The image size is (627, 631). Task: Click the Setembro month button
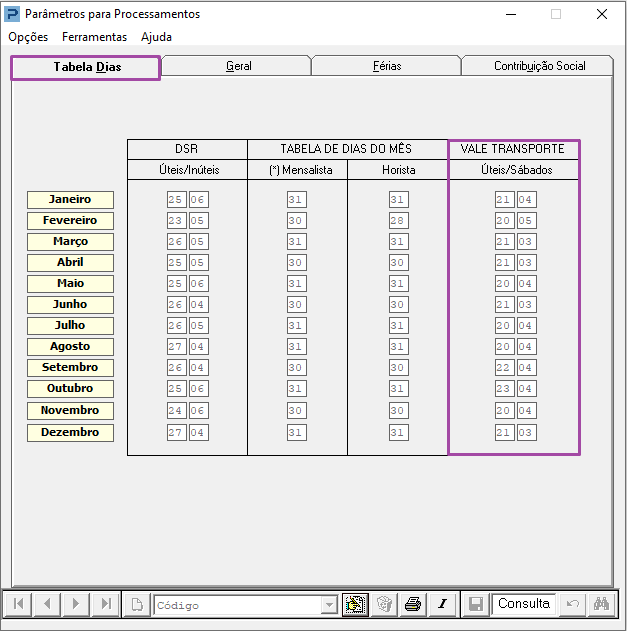click(70, 367)
